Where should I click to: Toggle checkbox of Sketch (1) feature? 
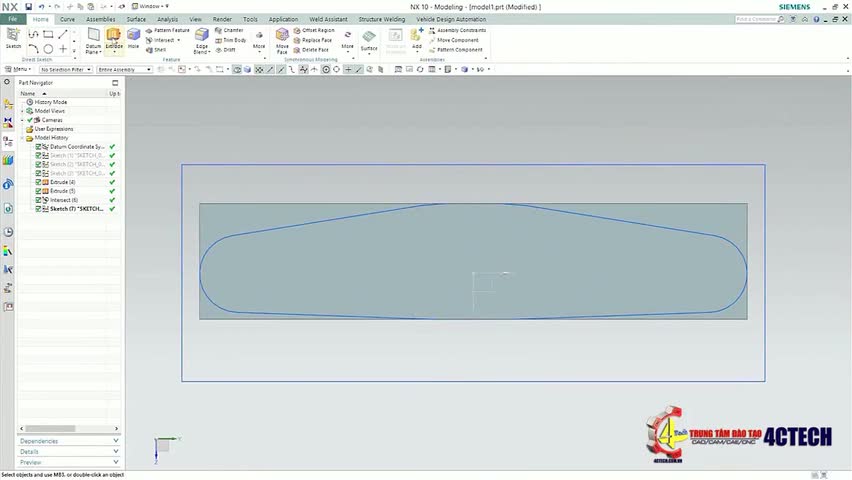pos(39,155)
